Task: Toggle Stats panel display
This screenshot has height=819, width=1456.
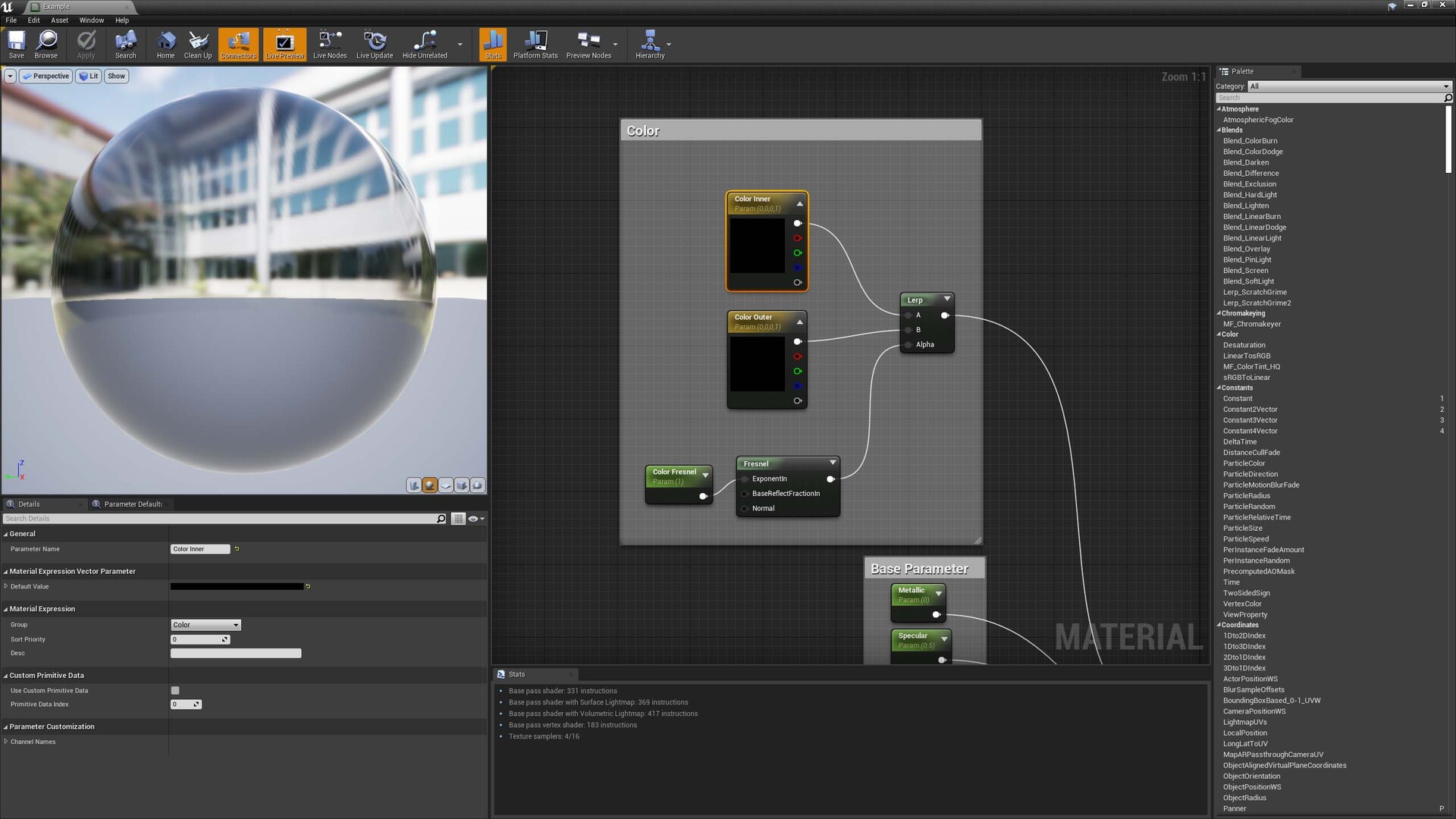Action: (x=492, y=44)
